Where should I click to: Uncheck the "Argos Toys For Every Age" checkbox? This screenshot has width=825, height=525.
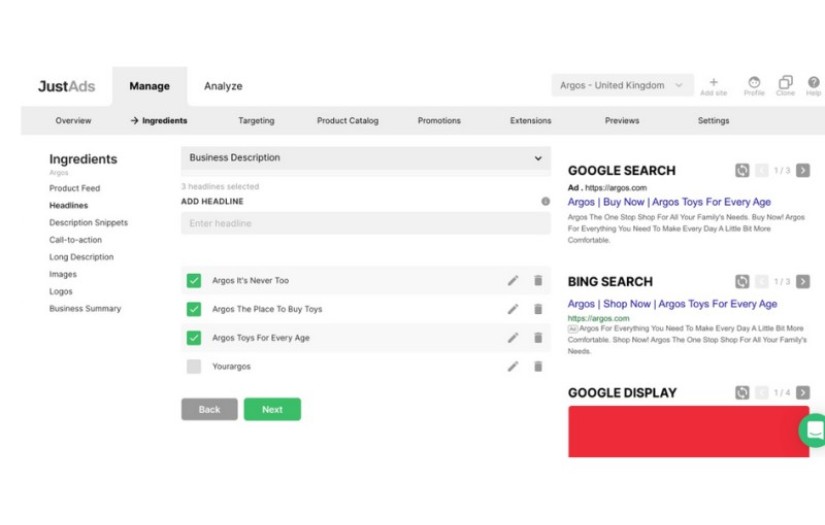tap(194, 338)
